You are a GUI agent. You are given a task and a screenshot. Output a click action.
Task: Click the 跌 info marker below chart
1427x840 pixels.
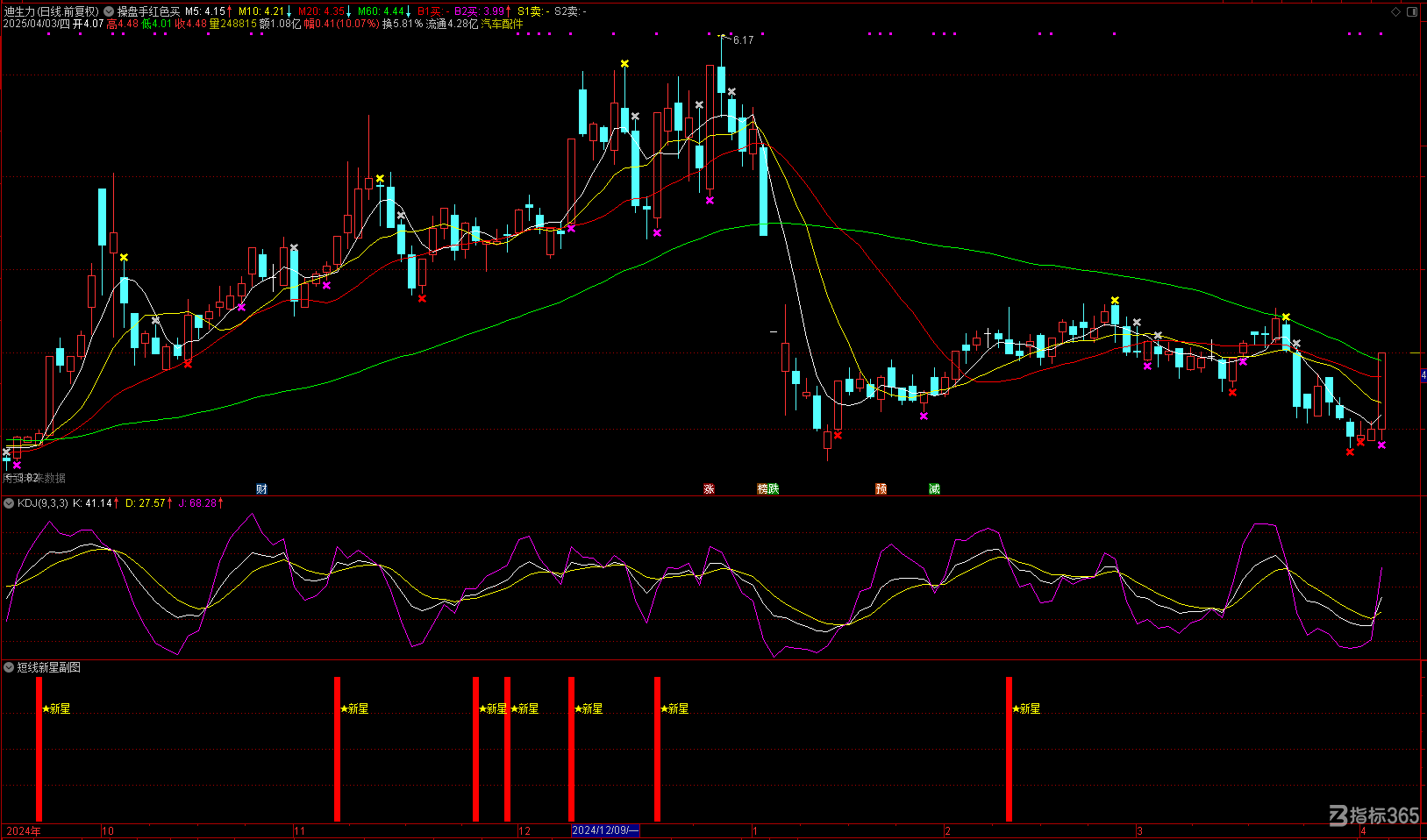pos(774,488)
